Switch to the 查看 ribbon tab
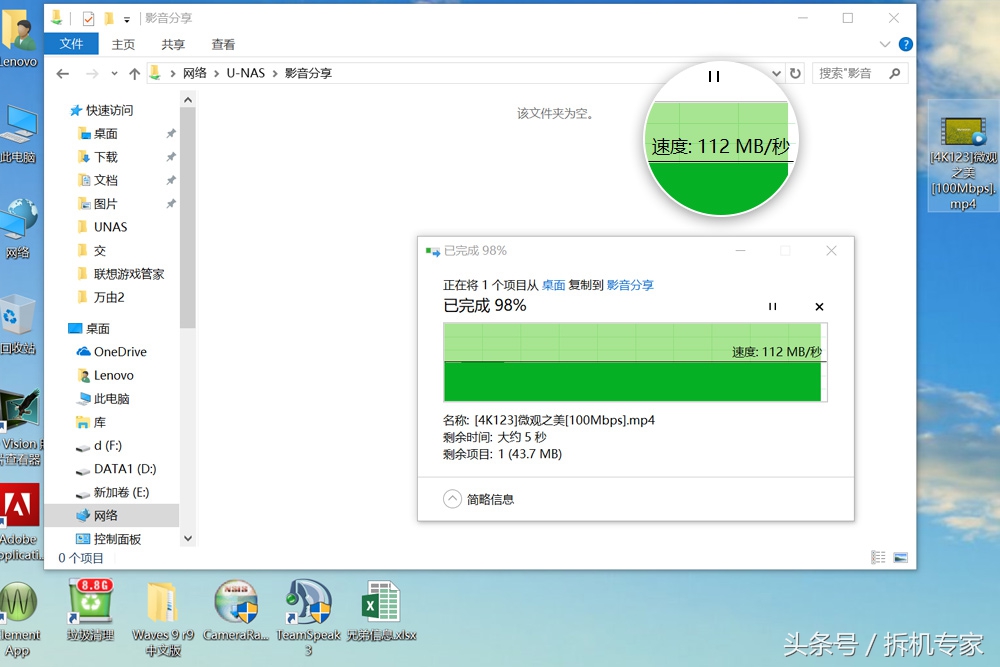This screenshot has width=1000, height=667. pos(223,44)
